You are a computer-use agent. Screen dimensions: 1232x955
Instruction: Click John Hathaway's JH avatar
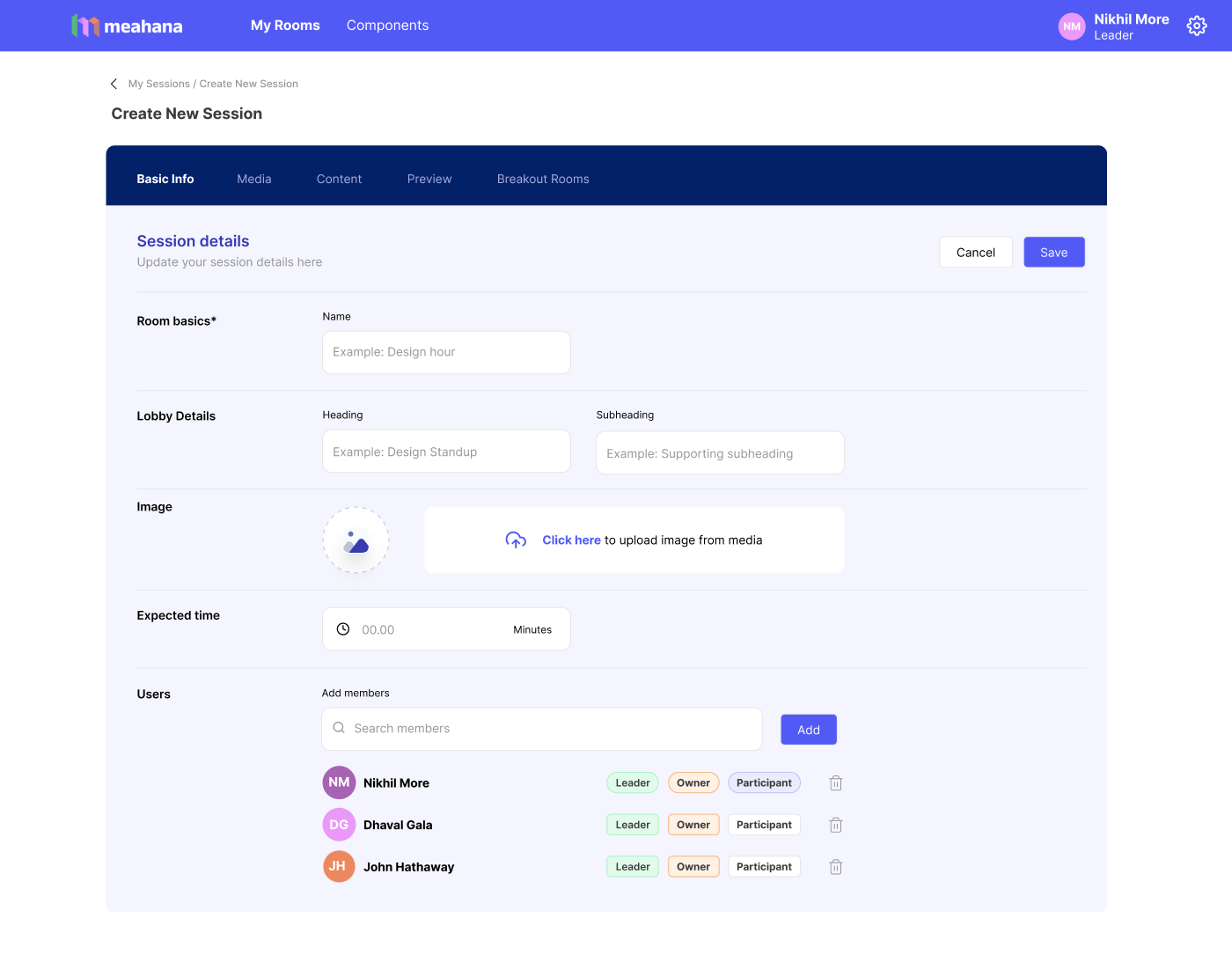339,867
